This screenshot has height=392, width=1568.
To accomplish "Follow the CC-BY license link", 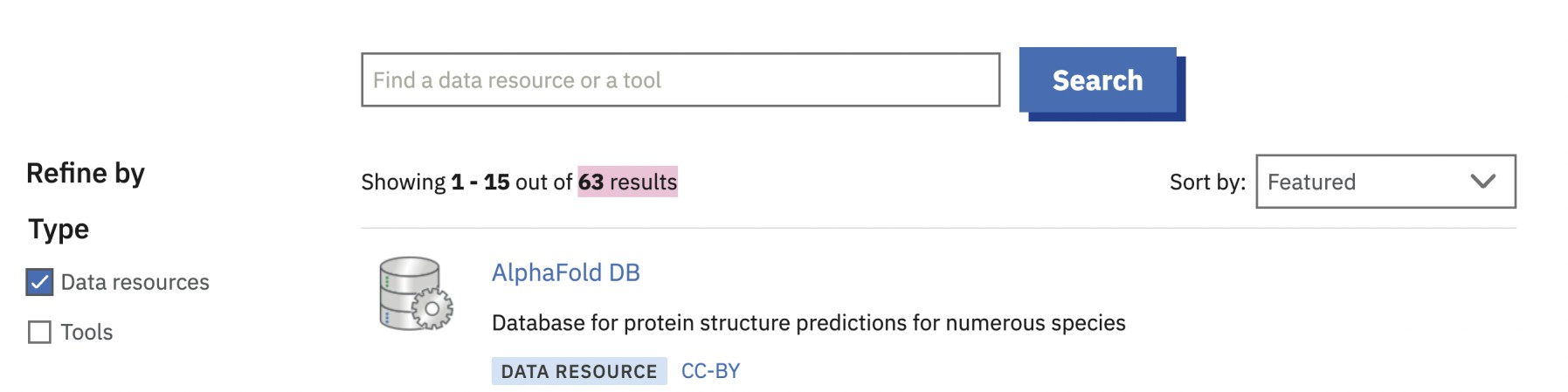I will 710,371.
